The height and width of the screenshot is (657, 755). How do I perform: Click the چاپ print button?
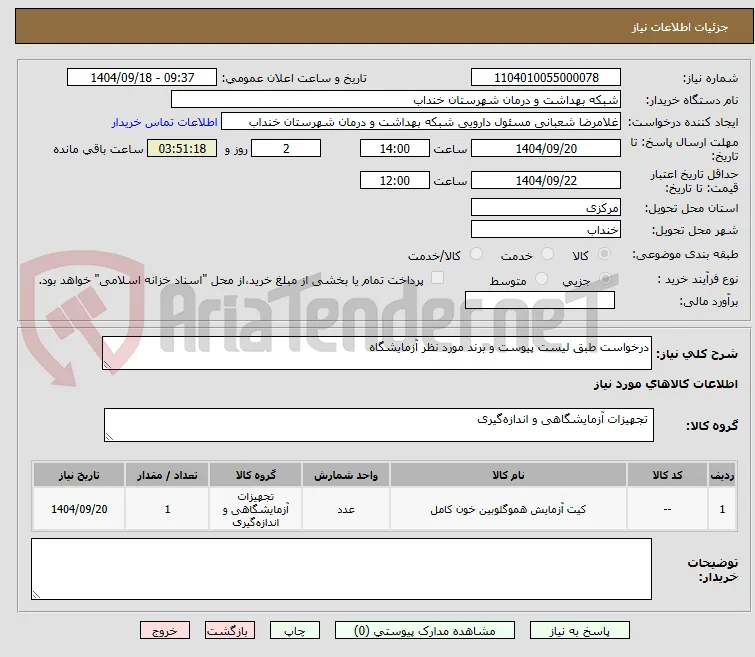click(295, 631)
